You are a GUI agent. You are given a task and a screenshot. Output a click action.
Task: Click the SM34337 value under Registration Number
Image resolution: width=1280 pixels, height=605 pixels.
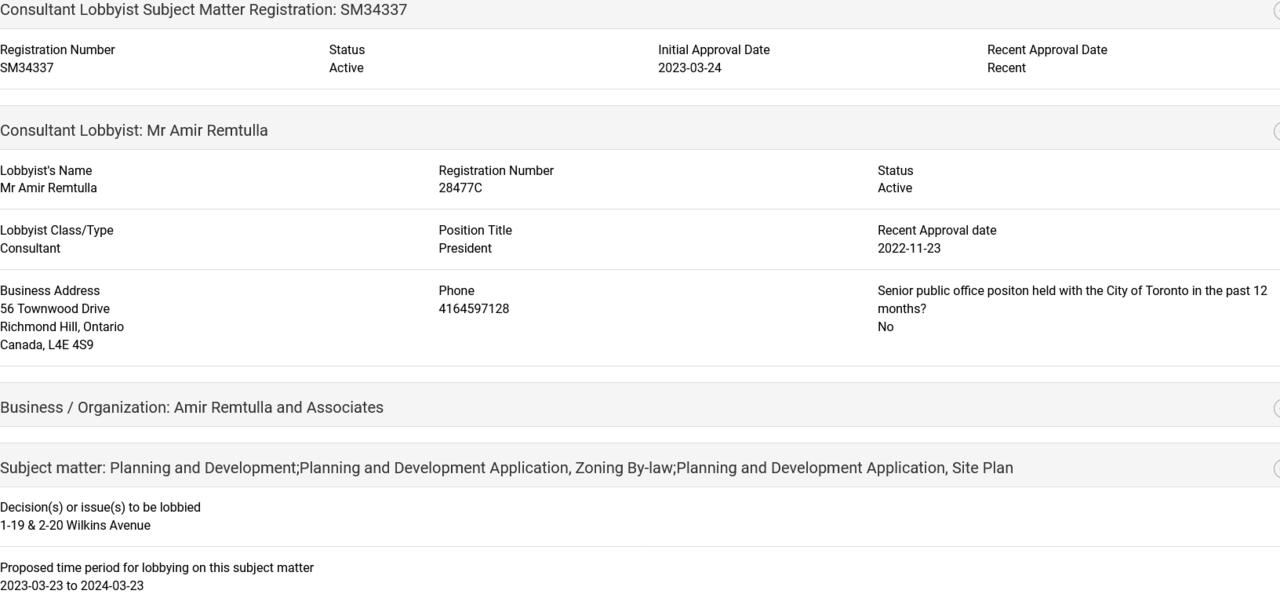pos(27,68)
